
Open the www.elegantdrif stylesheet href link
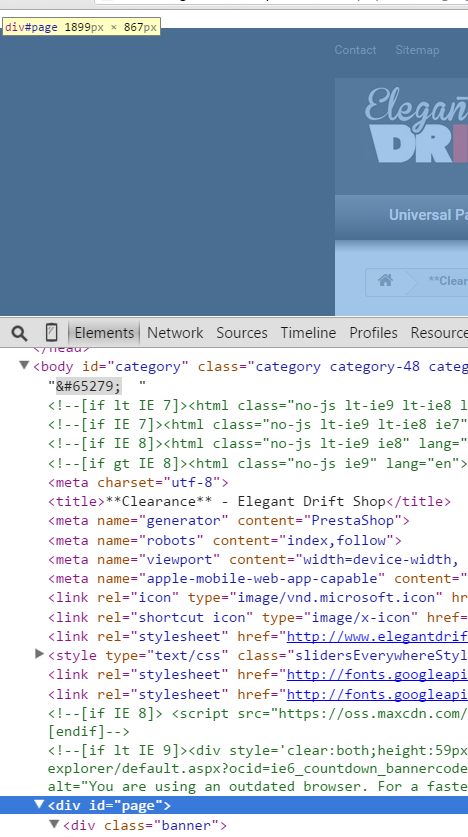click(377, 636)
